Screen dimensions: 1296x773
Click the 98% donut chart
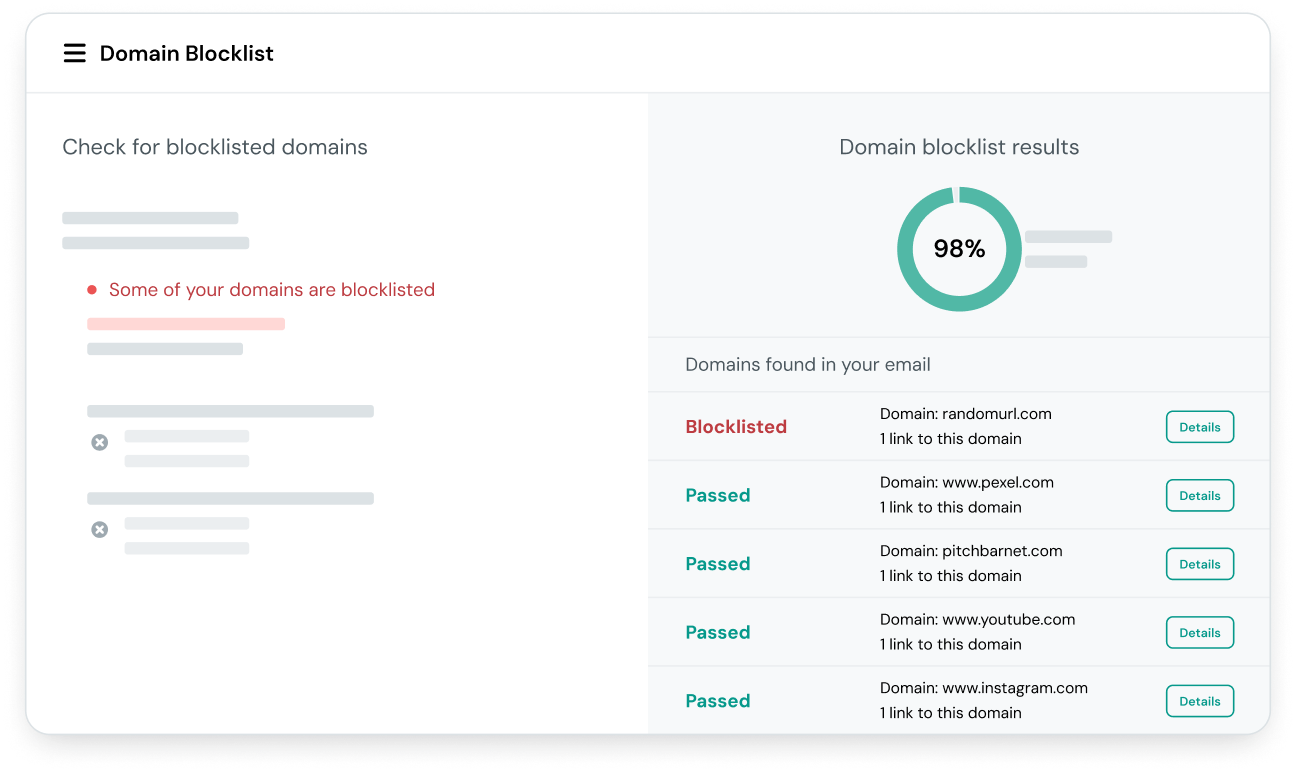(x=959, y=249)
